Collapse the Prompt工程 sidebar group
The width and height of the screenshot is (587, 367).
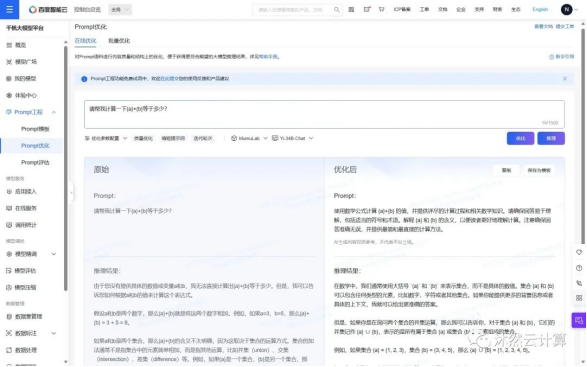point(54,112)
